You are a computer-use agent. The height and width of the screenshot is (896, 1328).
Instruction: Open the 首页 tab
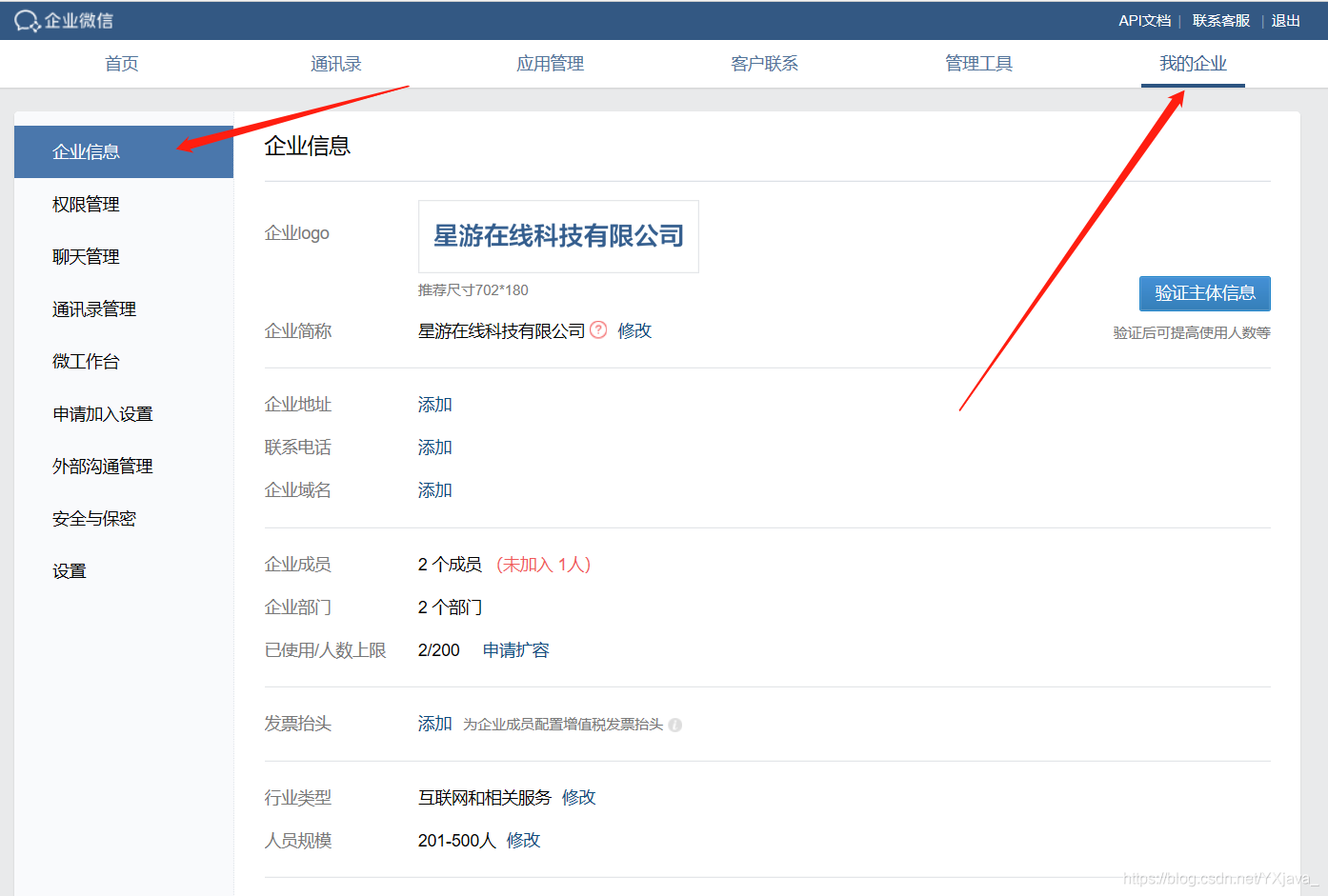pos(122,64)
